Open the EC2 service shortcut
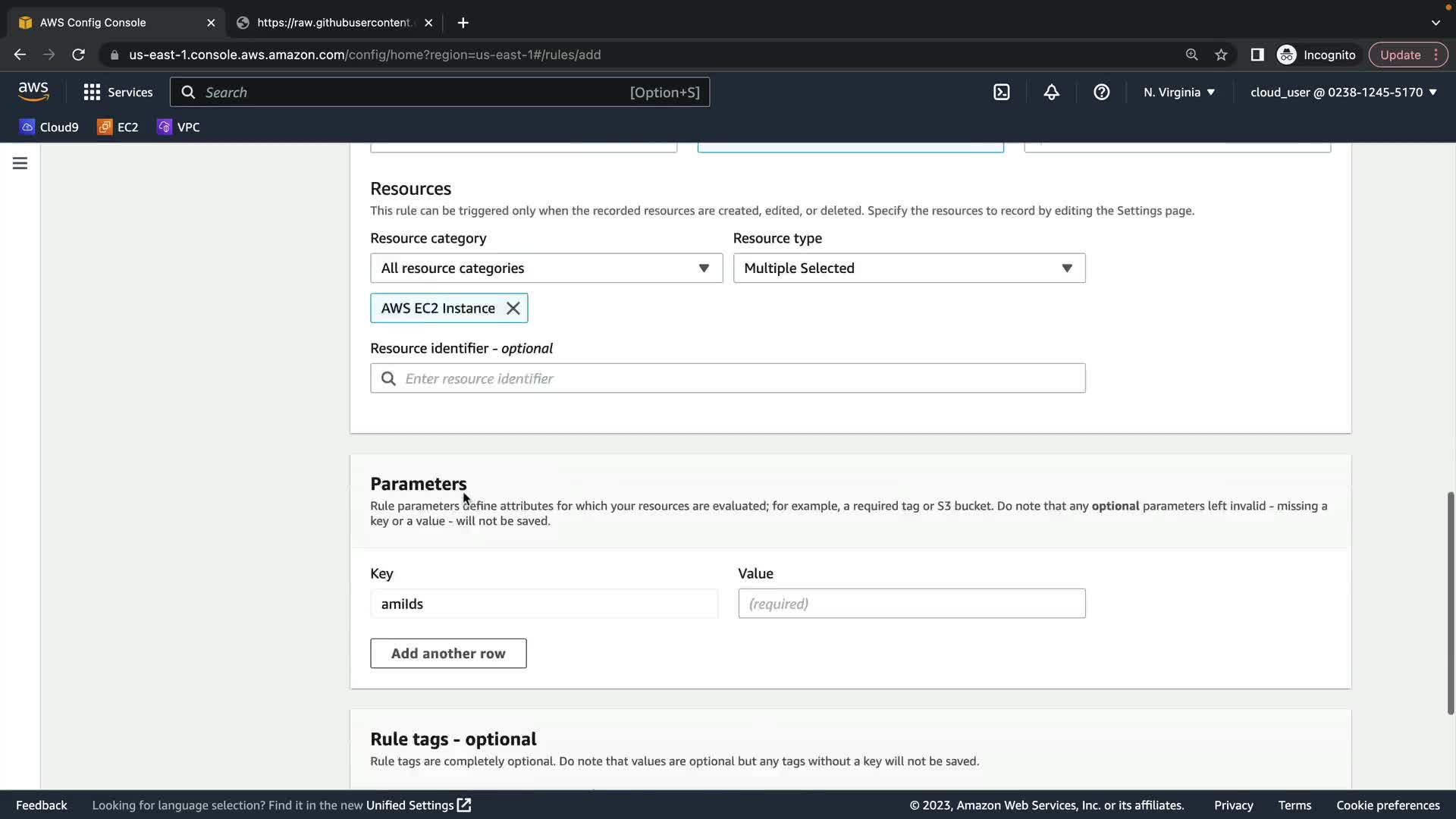This screenshot has width=1456, height=819. [x=118, y=127]
